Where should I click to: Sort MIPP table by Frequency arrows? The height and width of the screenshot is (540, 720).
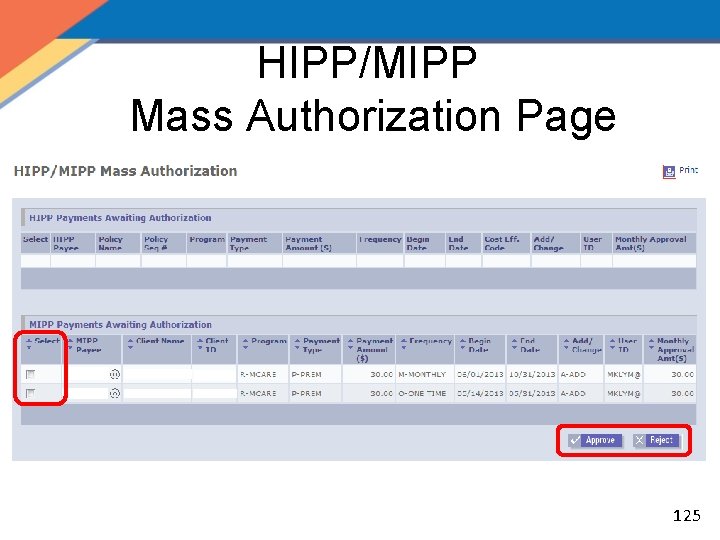404,344
